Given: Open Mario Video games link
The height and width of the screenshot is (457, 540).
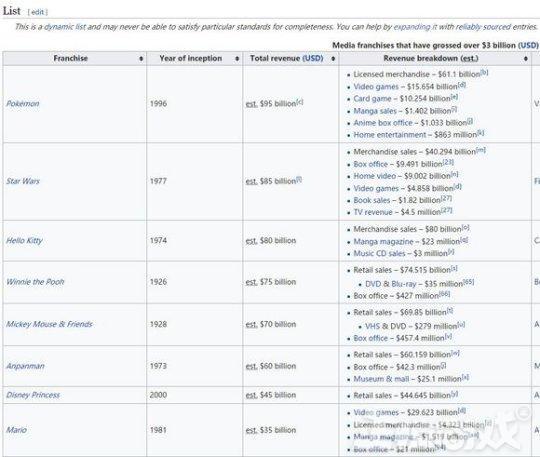Looking at the screenshot, I should [x=376, y=413].
